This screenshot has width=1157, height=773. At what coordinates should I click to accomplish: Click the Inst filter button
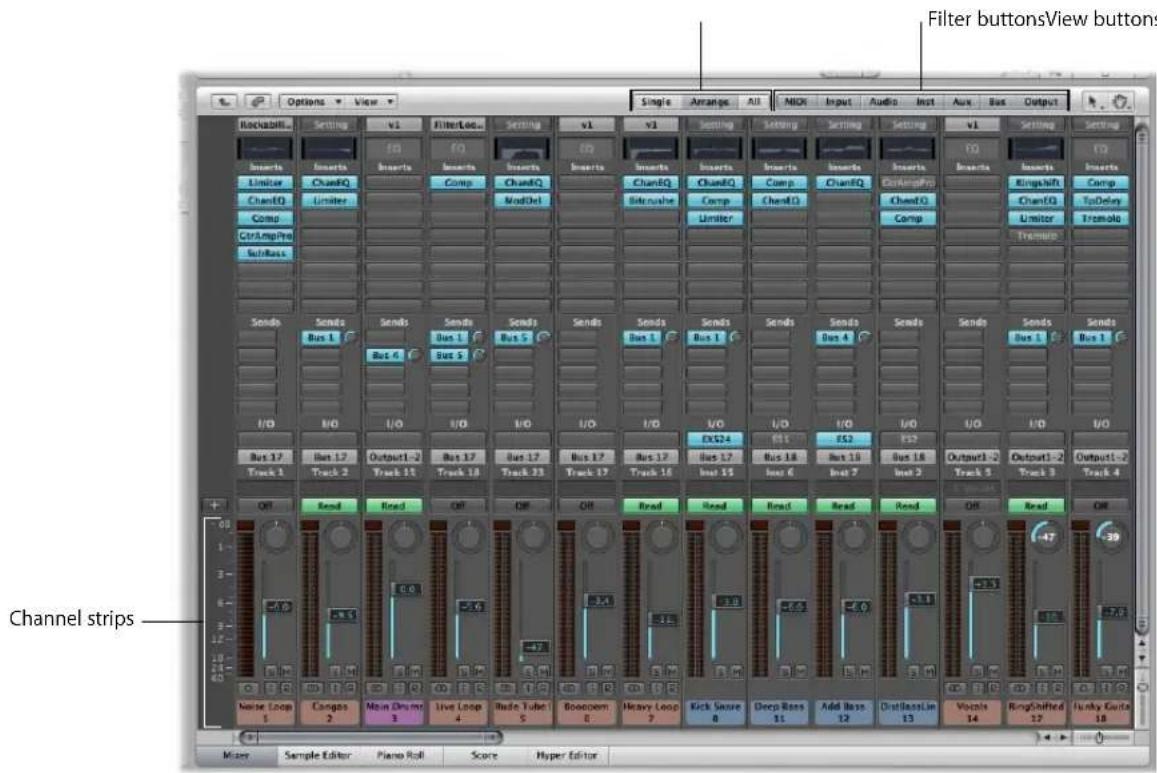coord(925,102)
